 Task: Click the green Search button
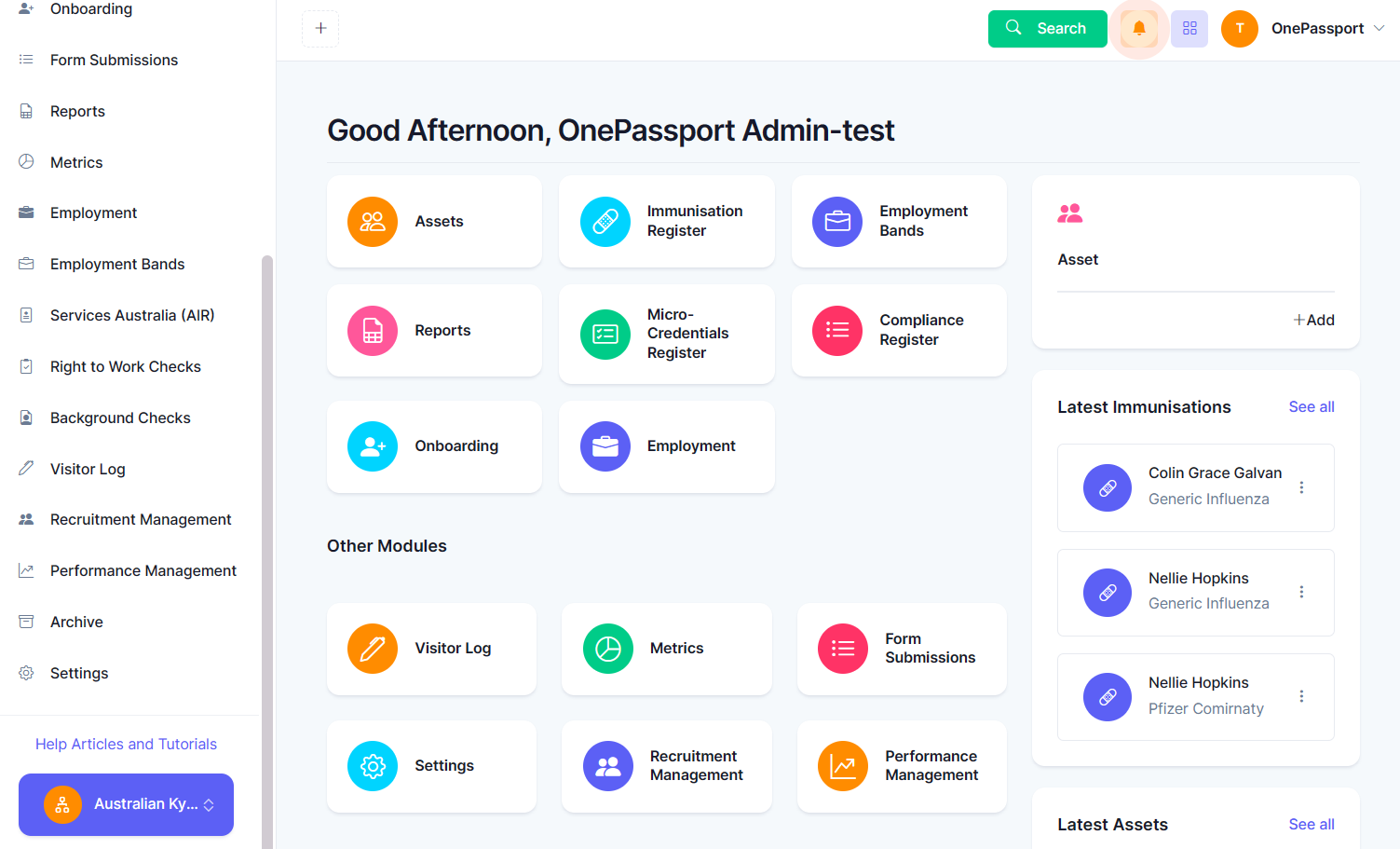(x=1047, y=29)
